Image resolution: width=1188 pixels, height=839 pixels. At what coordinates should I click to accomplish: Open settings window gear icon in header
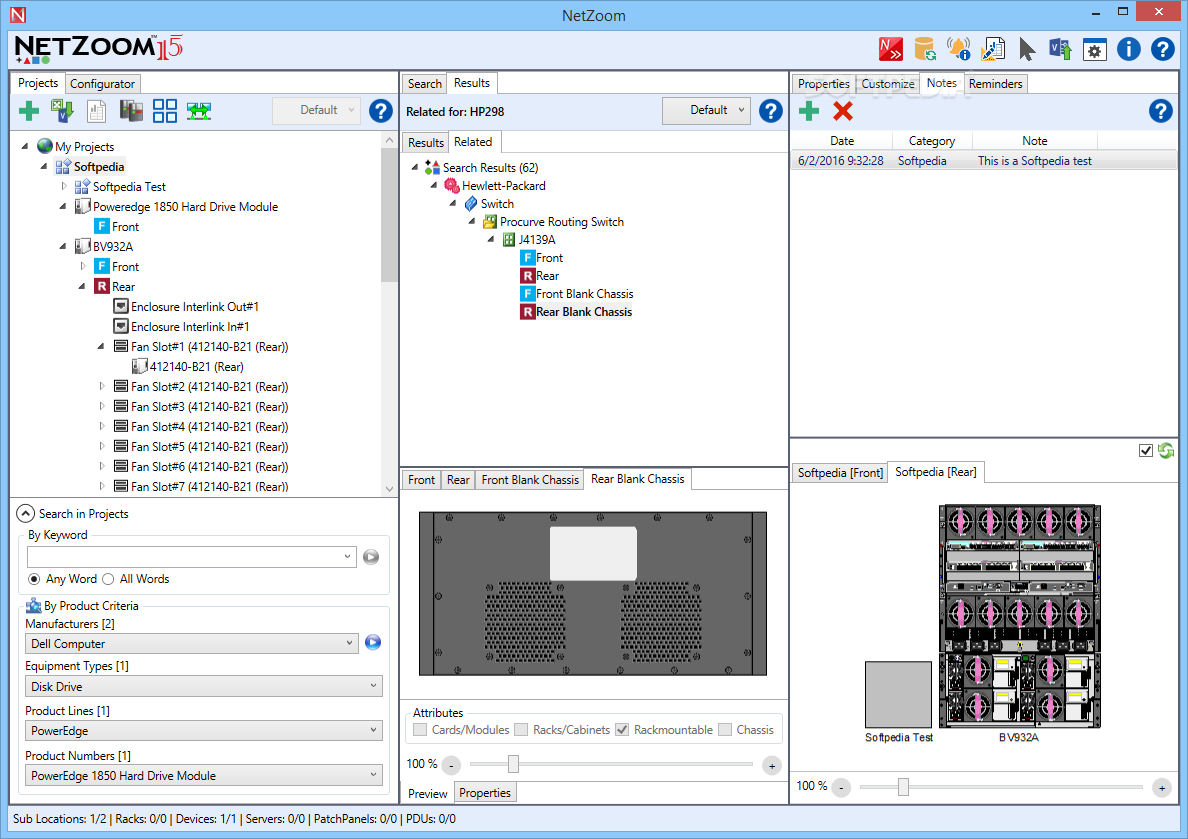[x=1094, y=50]
